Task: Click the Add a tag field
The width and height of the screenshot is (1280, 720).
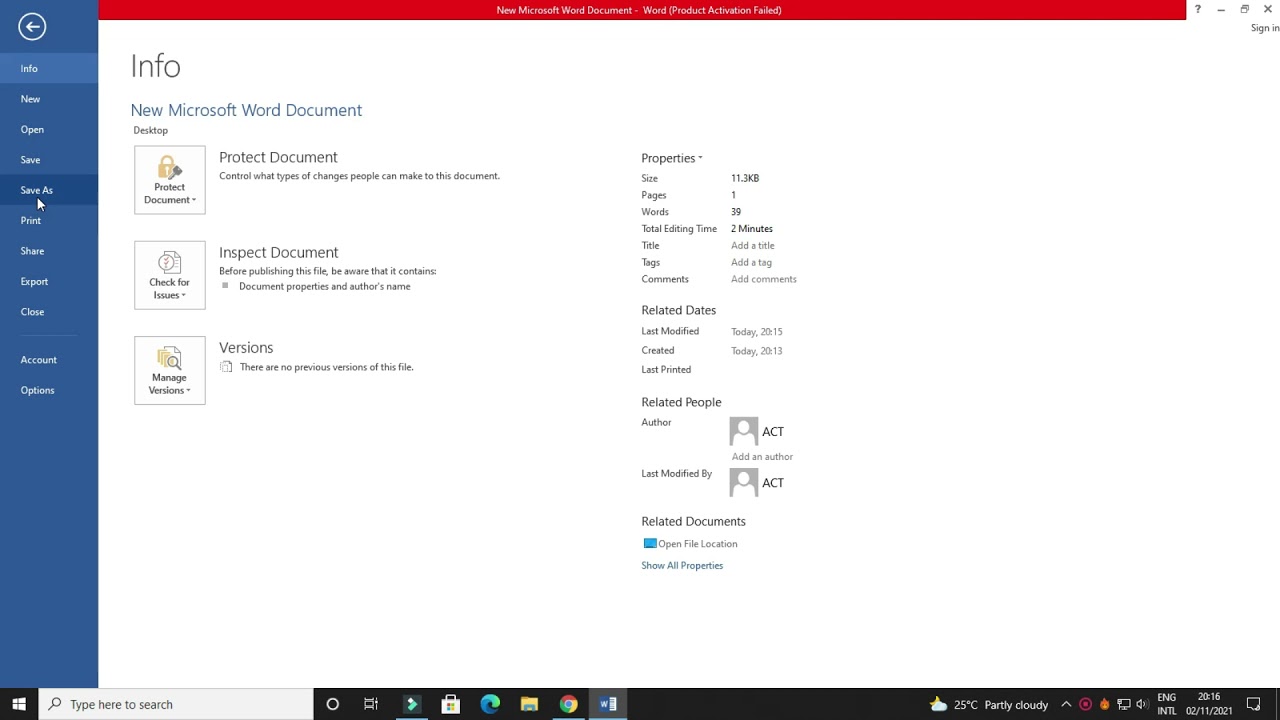Action: [751, 262]
